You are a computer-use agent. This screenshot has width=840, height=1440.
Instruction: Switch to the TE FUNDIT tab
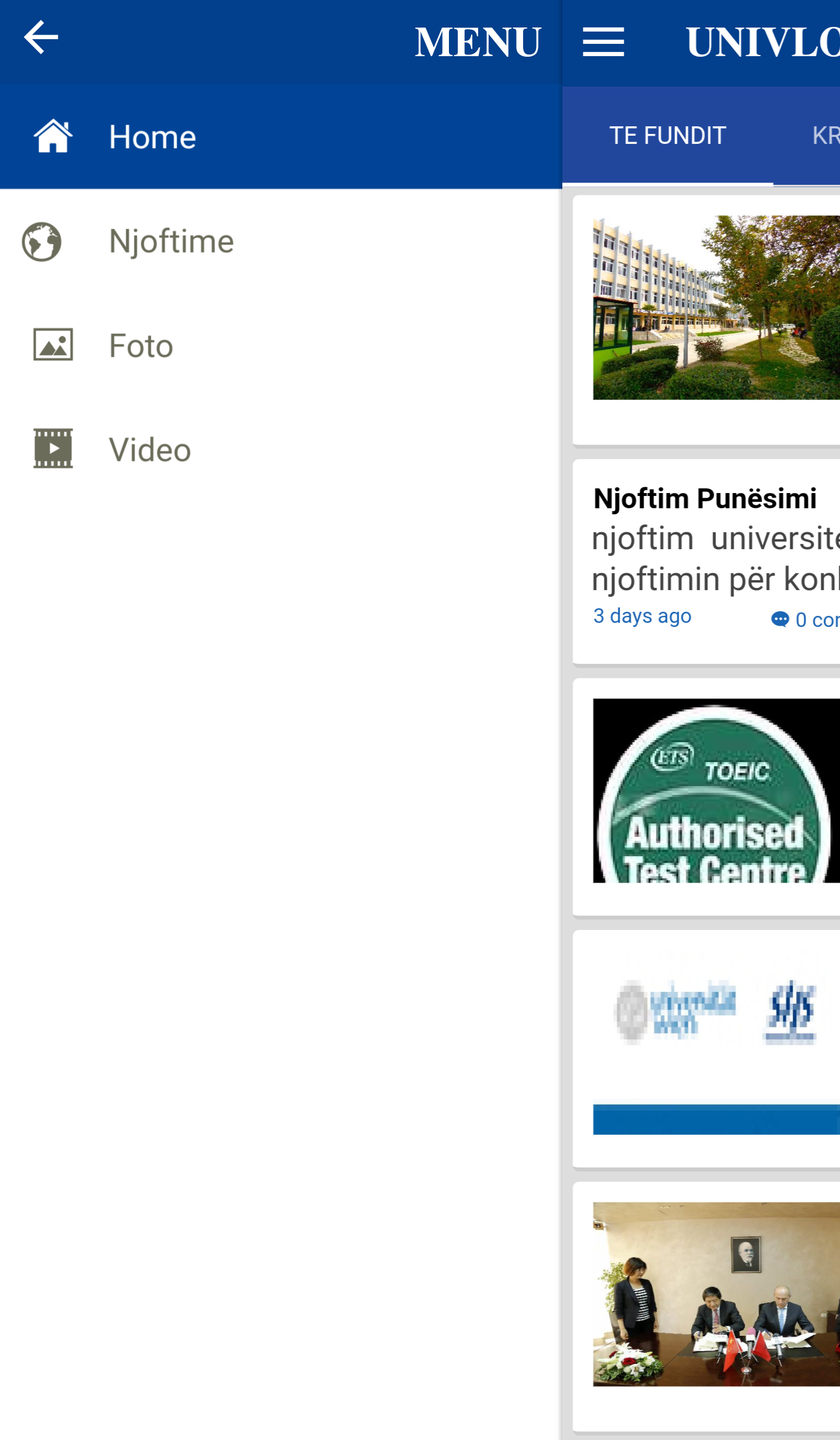[668, 136]
